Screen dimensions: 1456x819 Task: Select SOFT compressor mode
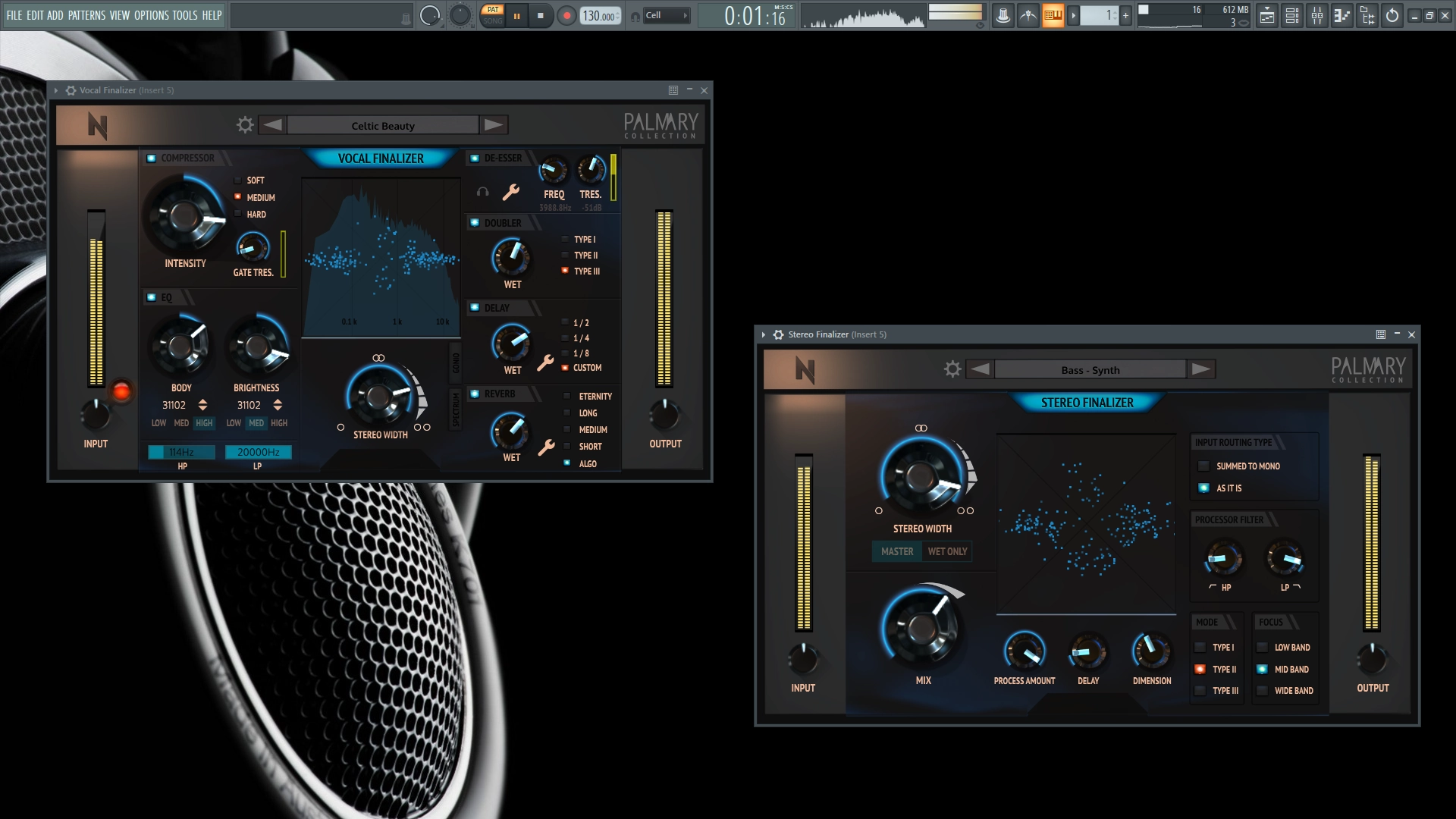[x=237, y=180]
